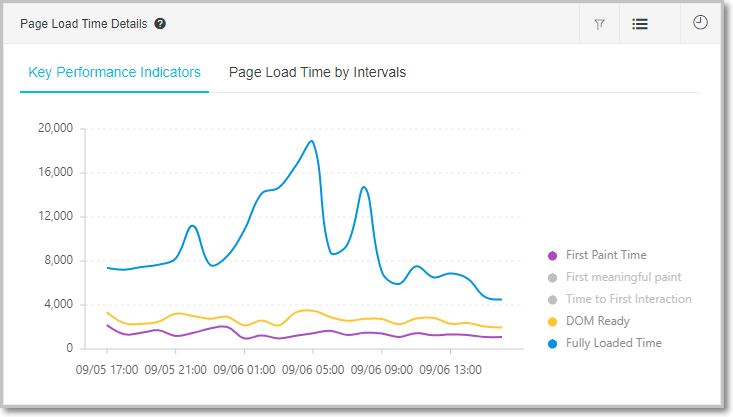Click the purple First Paint Time dot
The height and width of the screenshot is (417, 733).
click(552, 255)
